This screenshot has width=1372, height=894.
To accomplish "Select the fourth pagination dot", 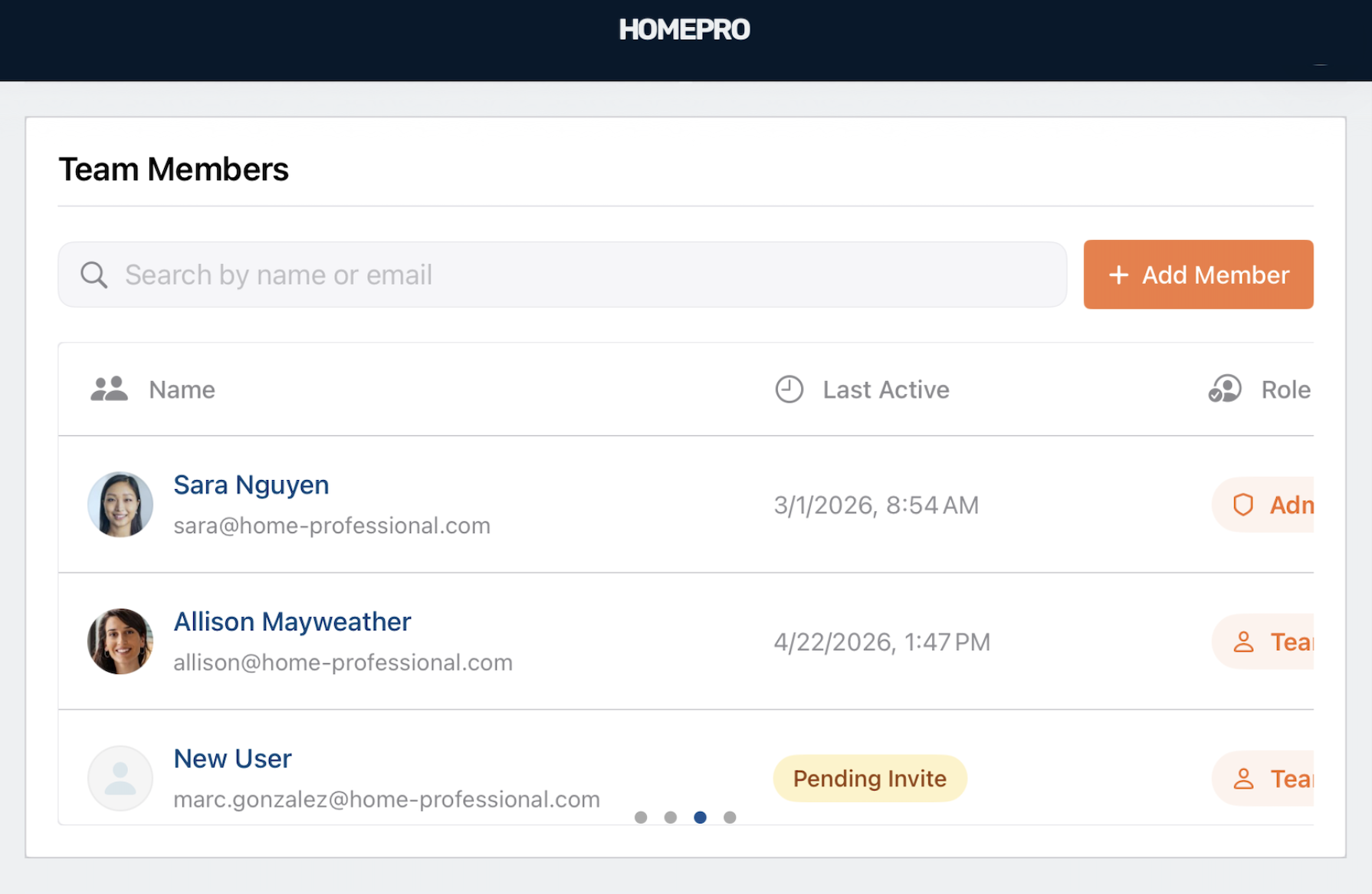I will click(x=730, y=817).
